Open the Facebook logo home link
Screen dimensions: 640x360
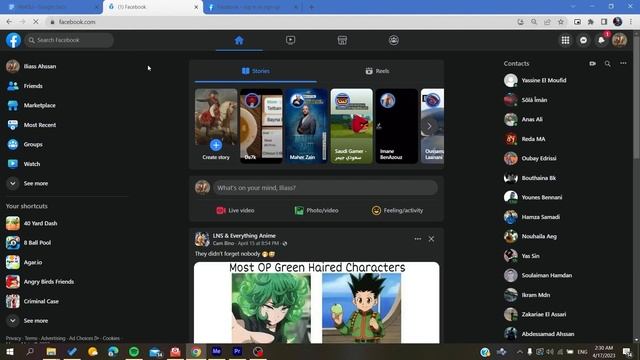coord(13,40)
